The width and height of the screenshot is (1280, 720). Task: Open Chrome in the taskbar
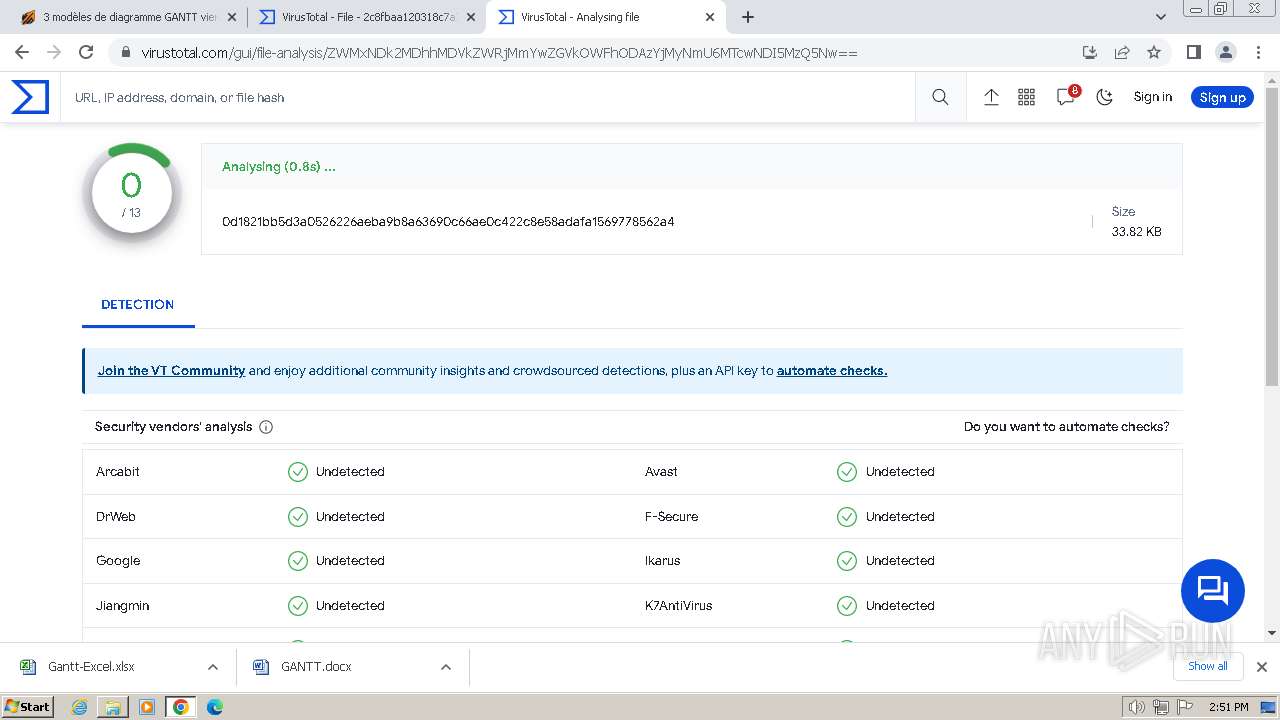(180, 707)
